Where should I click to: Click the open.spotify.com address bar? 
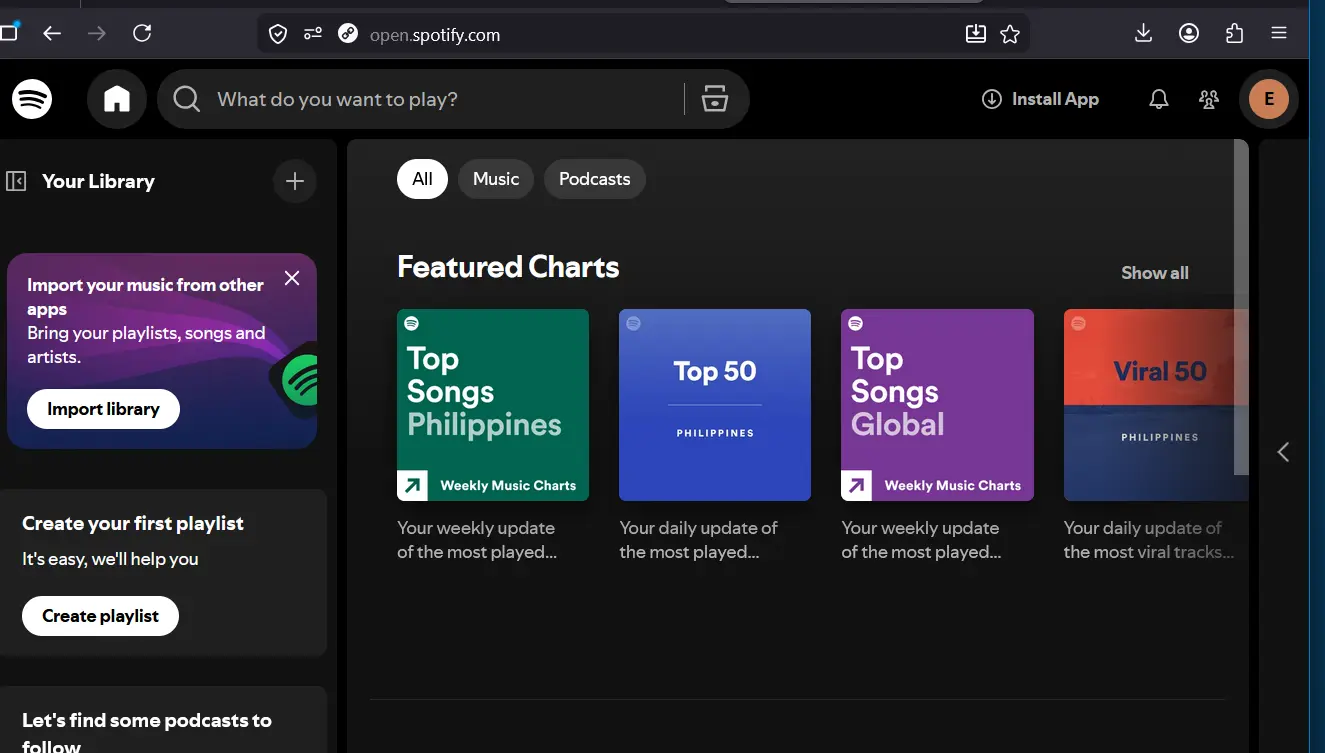[645, 34]
